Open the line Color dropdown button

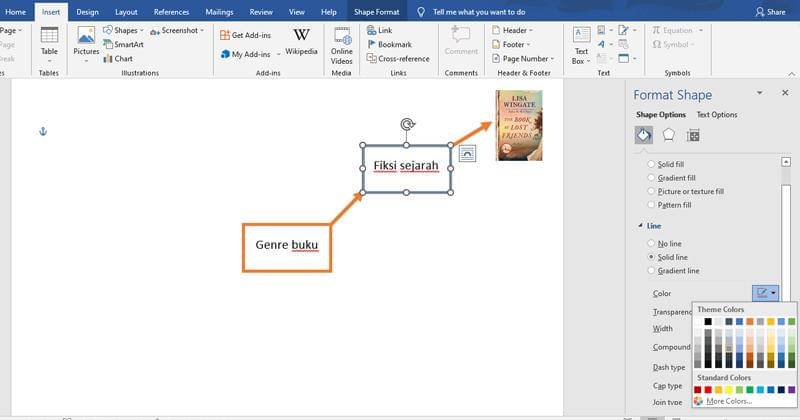pos(767,293)
